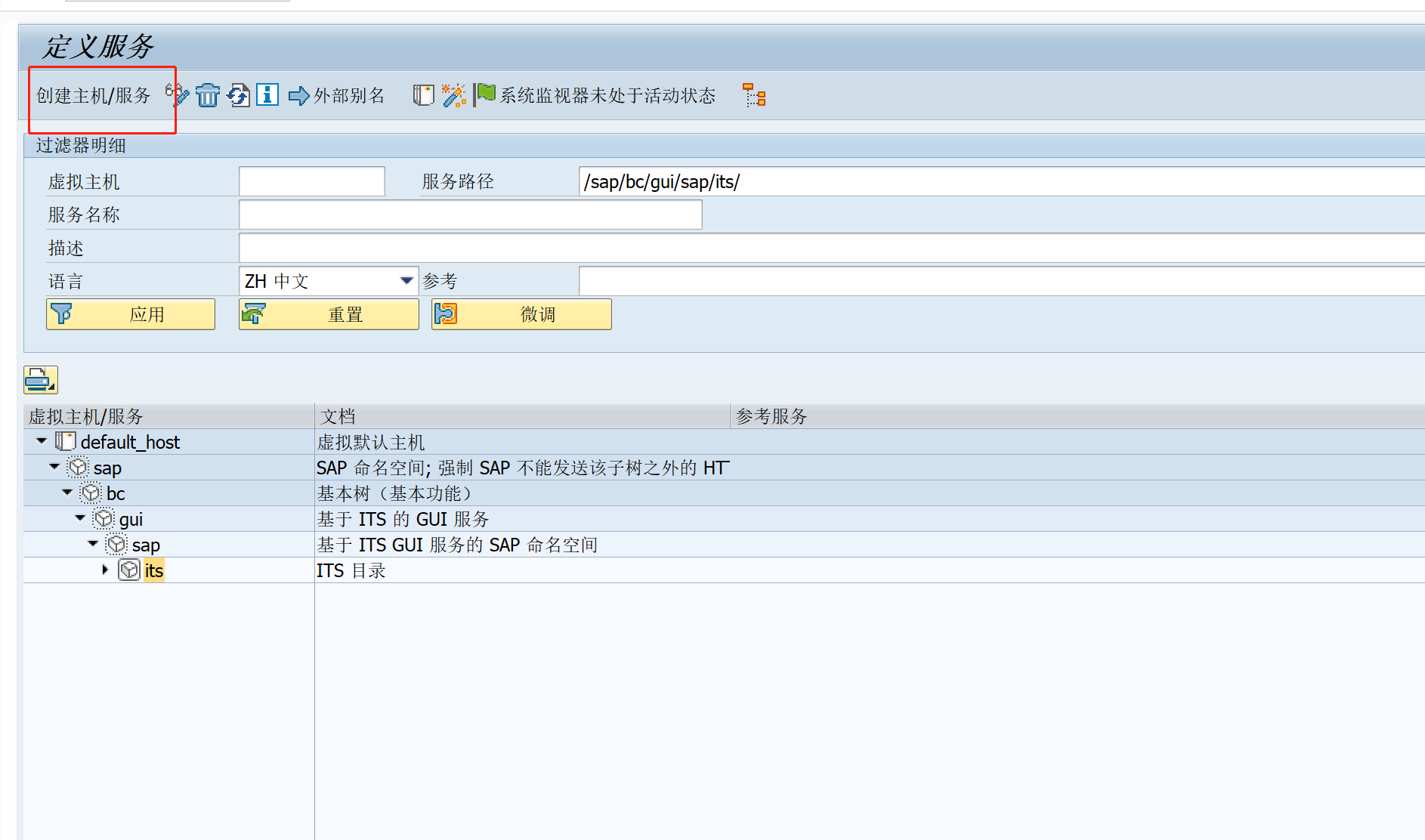Open the hierarchy view icon at toolbar end
Image resolution: width=1425 pixels, height=840 pixels.
click(753, 96)
